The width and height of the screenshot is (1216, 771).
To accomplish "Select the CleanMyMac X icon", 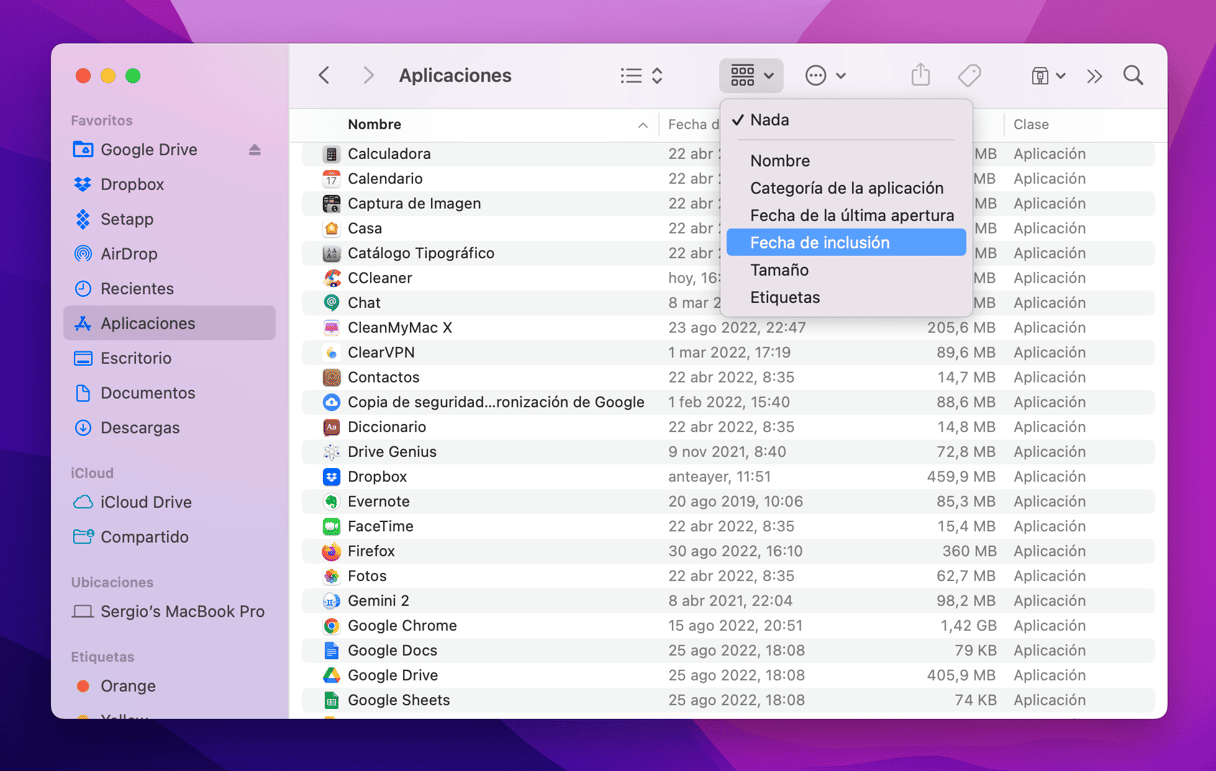I will (331, 328).
